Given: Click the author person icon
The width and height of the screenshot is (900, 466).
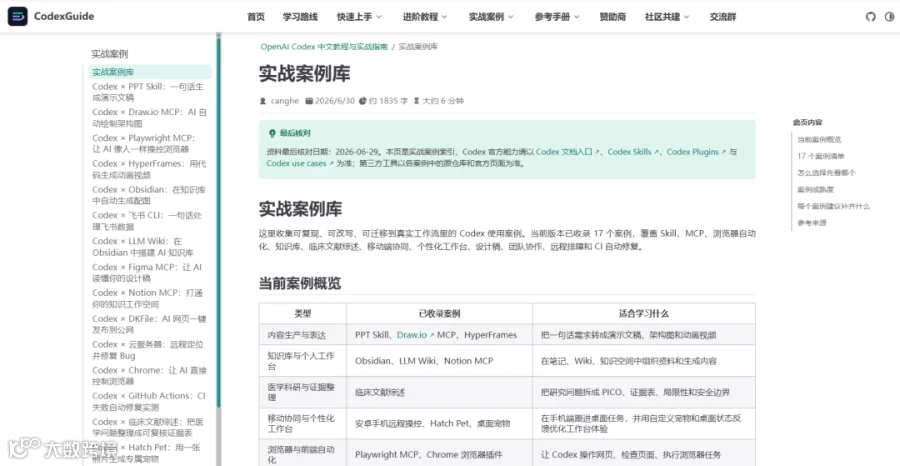Looking at the screenshot, I should tap(263, 101).
